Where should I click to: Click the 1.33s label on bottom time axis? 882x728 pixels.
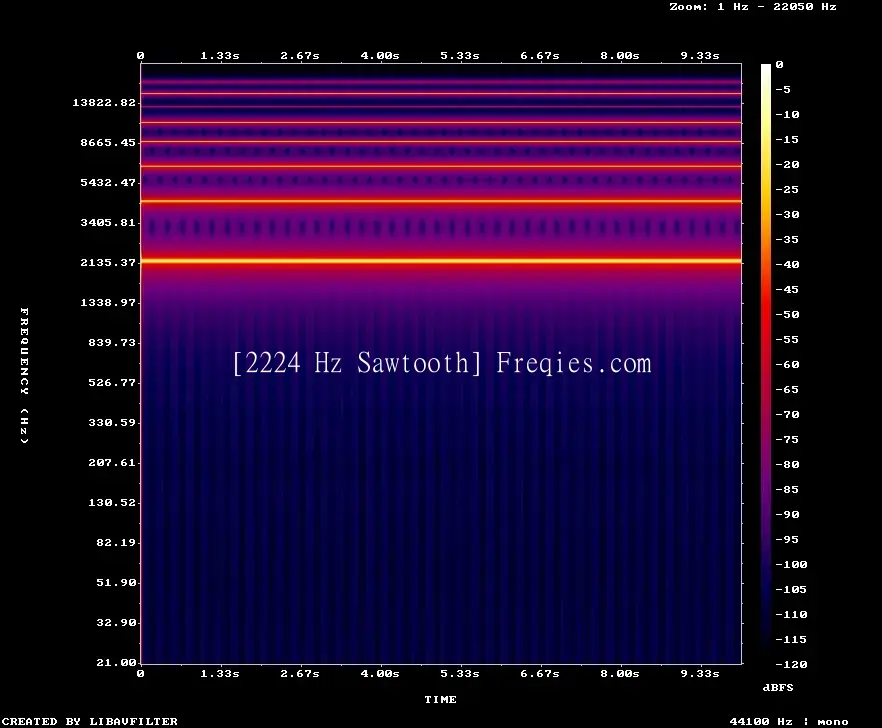point(220,673)
